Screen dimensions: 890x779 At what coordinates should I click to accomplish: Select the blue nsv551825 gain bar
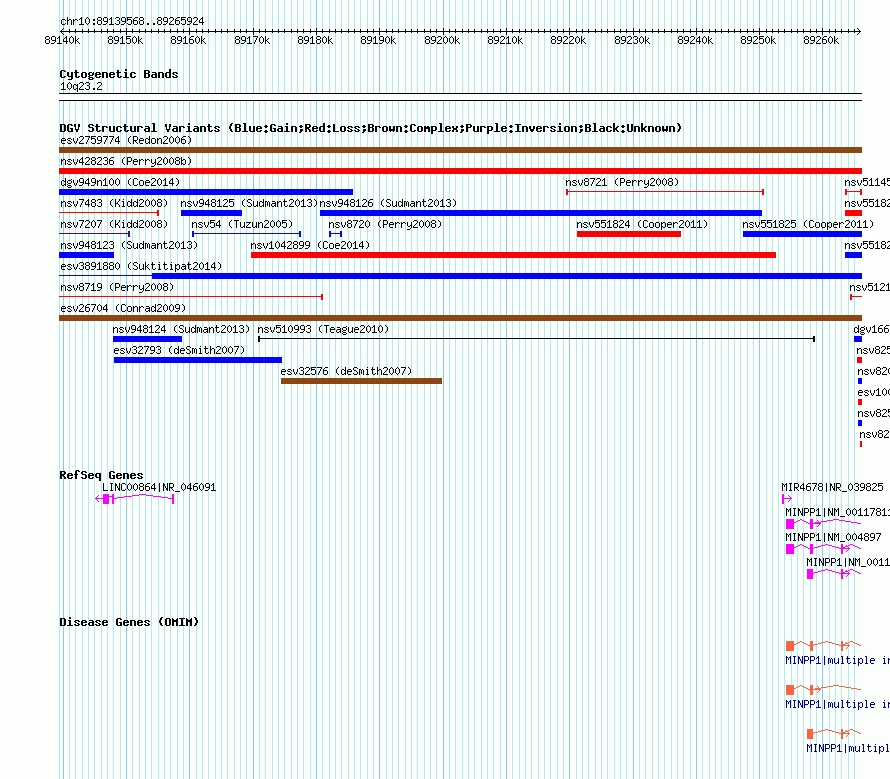tap(803, 234)
